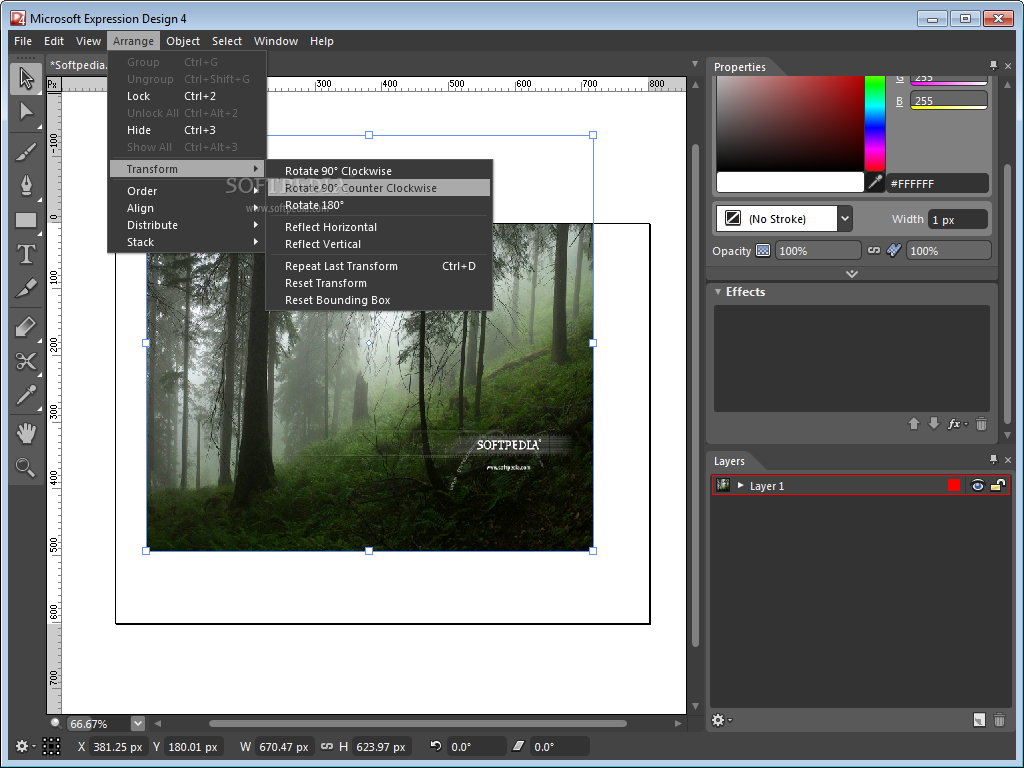Click the Layer 1 thumbnail

[x=723, y=485]
